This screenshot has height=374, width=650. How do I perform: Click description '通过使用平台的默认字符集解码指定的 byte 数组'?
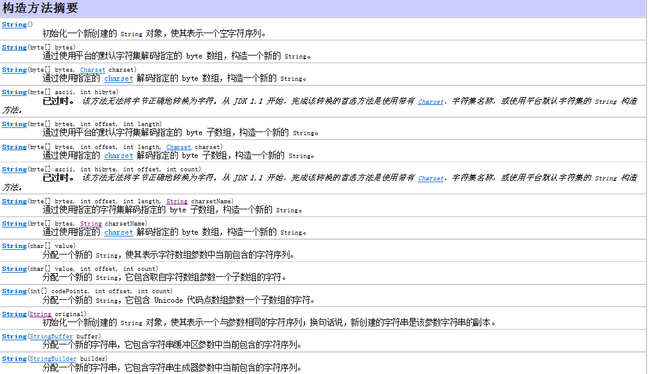pyautogui.click(x=133, y=56)
